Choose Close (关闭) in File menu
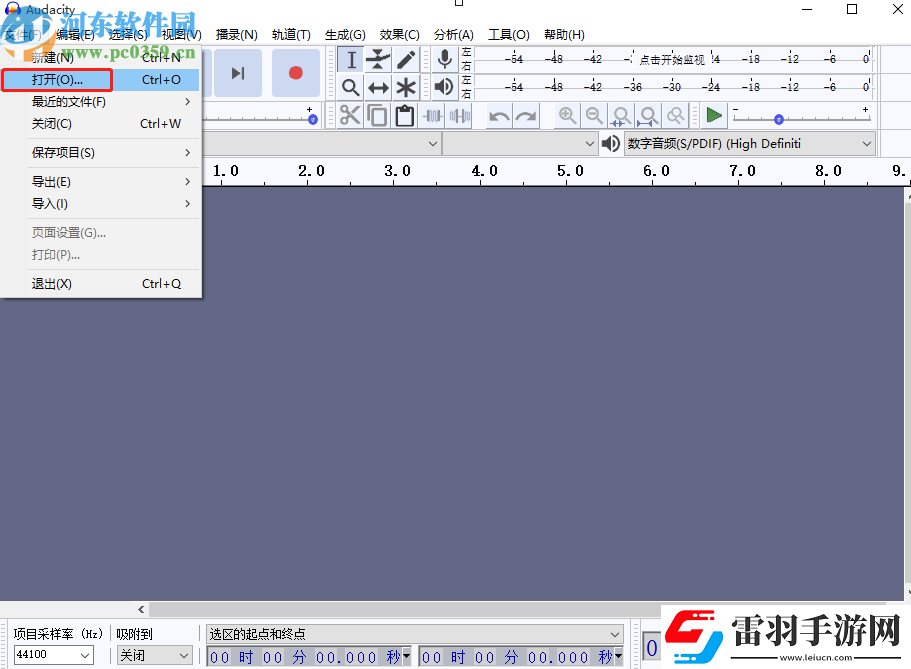Viewport: 911px width, 669px height. pos(100,124)
